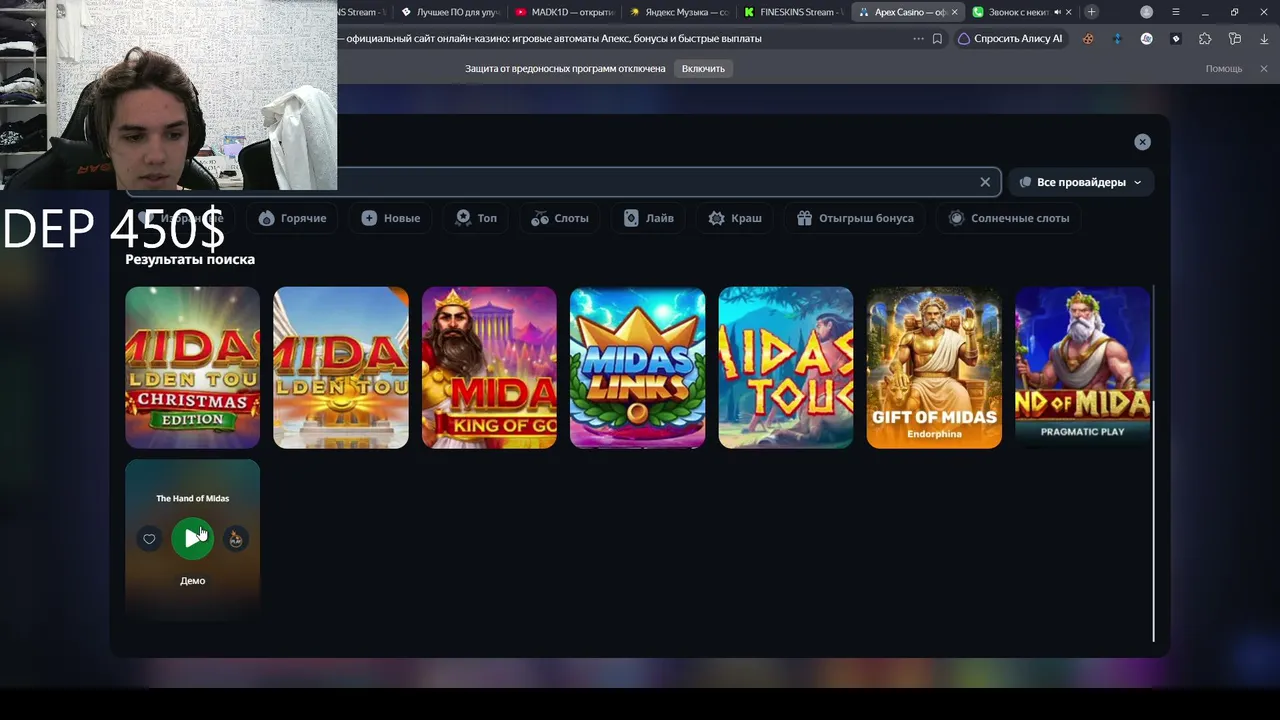Viewport: 1280px width, 720px height.
Task: Switch to the Яндекс Музыка tab
Action: coord(679,12)
